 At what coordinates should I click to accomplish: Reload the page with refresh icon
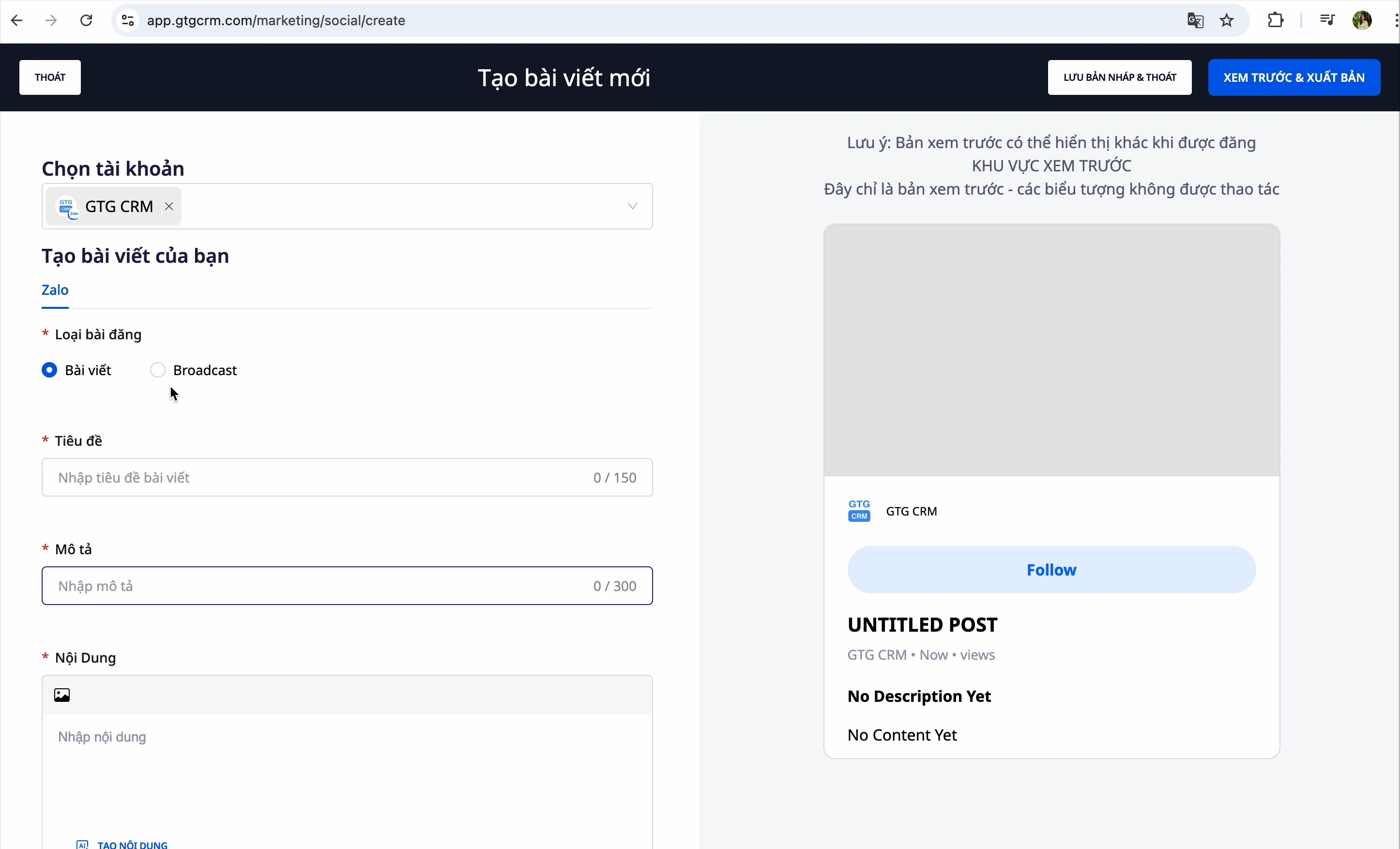[x=86, y=21]
